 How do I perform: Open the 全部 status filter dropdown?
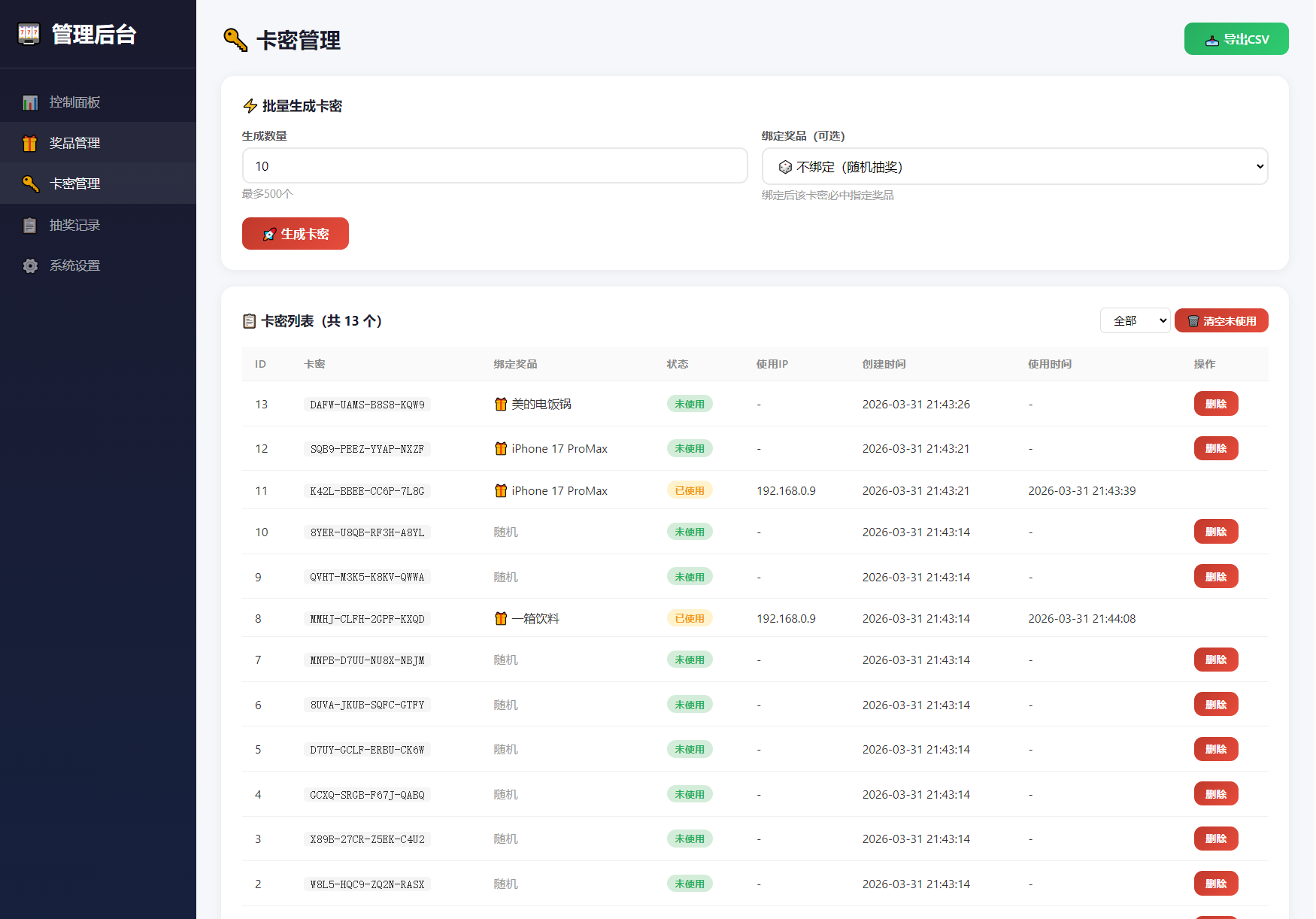[1135, 320]
